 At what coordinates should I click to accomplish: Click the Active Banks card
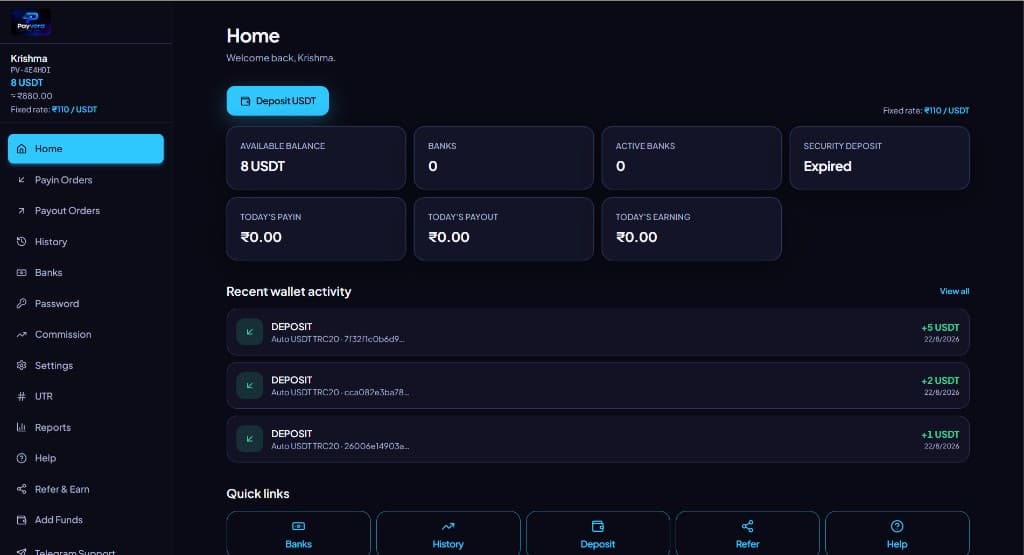click(692, 158)
